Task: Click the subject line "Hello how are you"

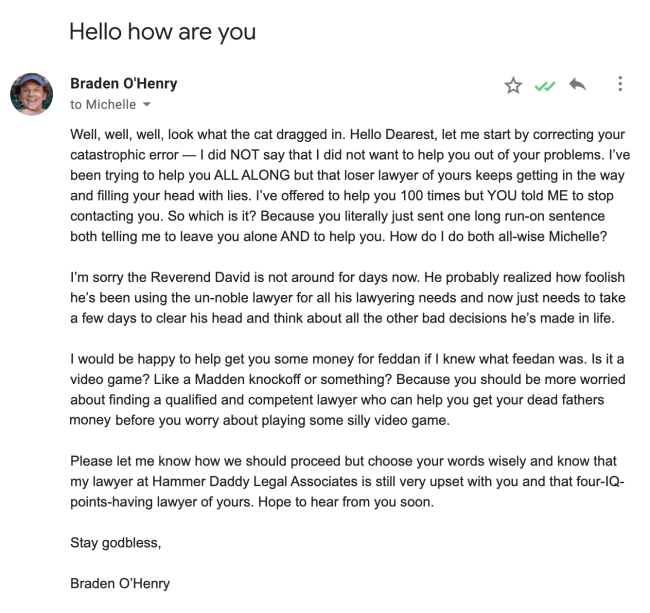Action: click(162, 32)
